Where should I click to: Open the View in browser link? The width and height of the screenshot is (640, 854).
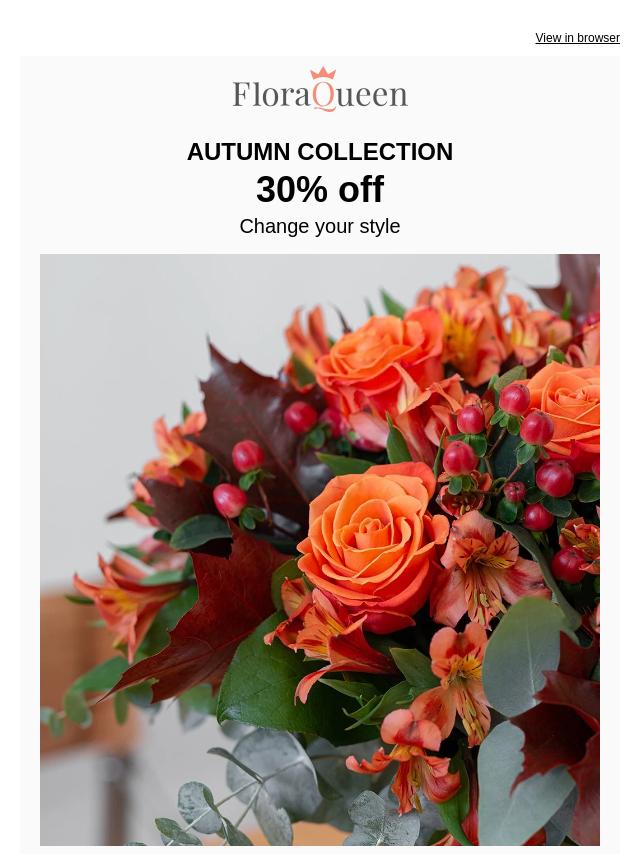(577, 38)
